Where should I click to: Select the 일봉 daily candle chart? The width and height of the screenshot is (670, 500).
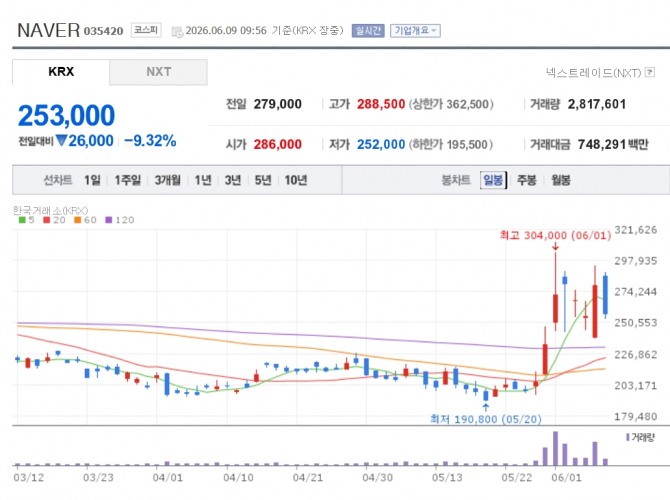pos(493,180)
